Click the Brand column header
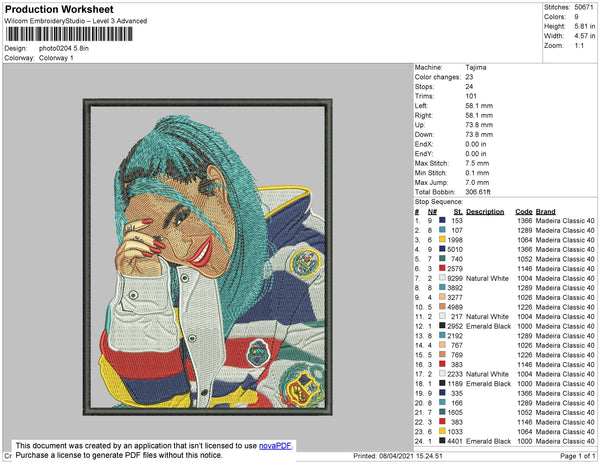The height and width of the screenshot is (464, 600). point(545,211)
